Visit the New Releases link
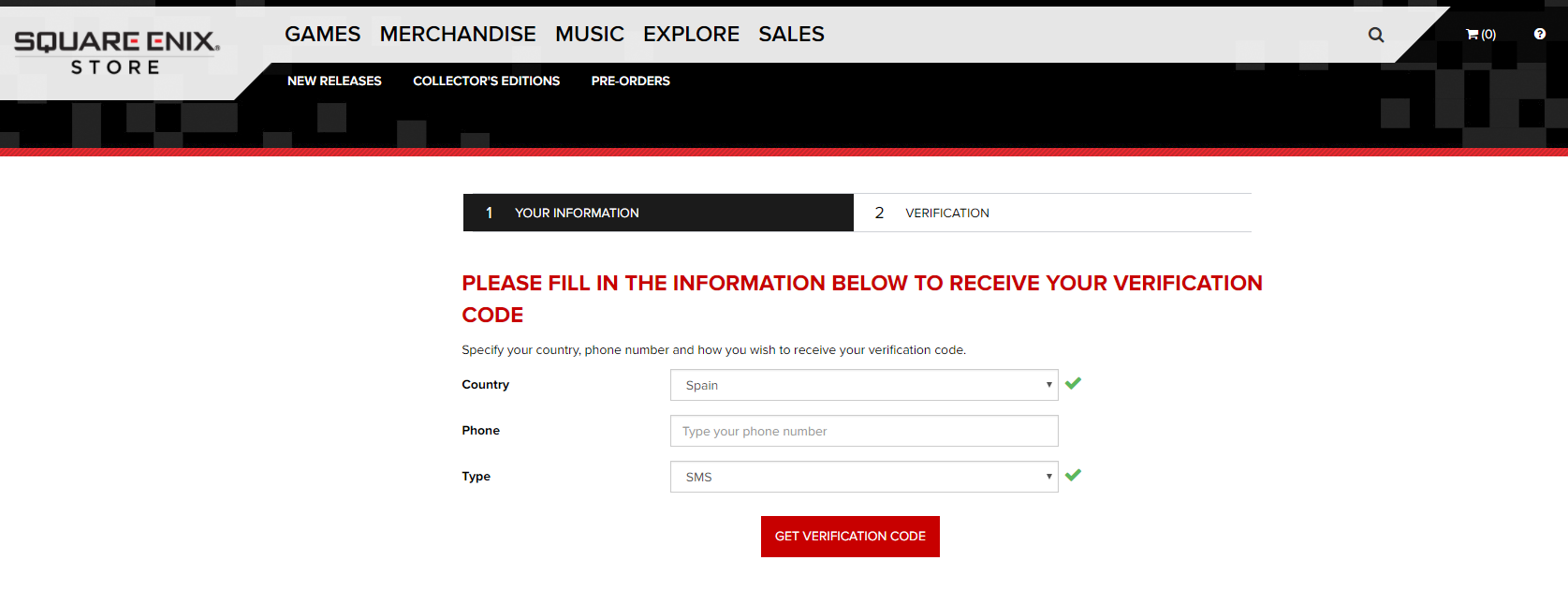This screenshot has width=1568, height=590. (x=334, y=81)
